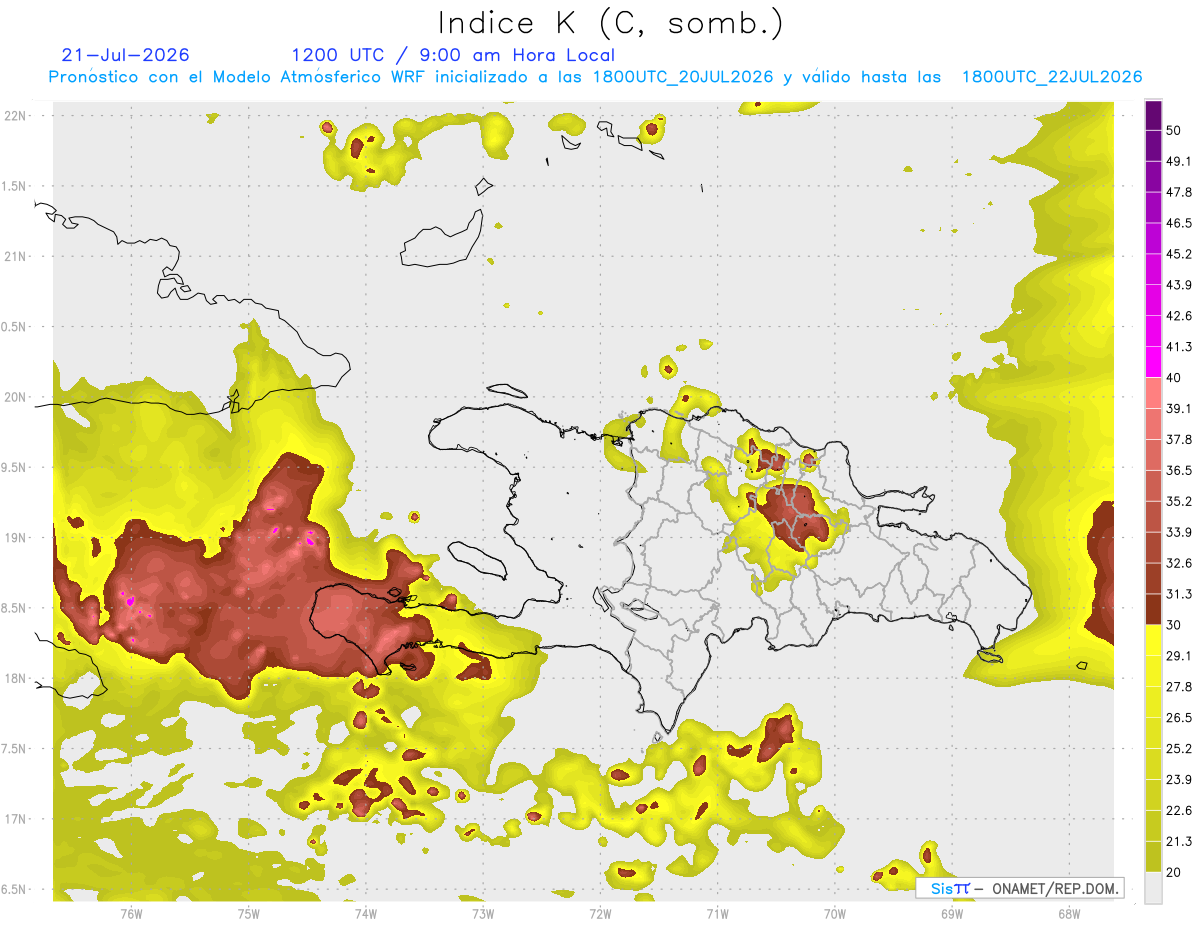Click the colorbar value '49.1'
The height and width of the screenshot is (927, 1200).
click(1179, 161)
